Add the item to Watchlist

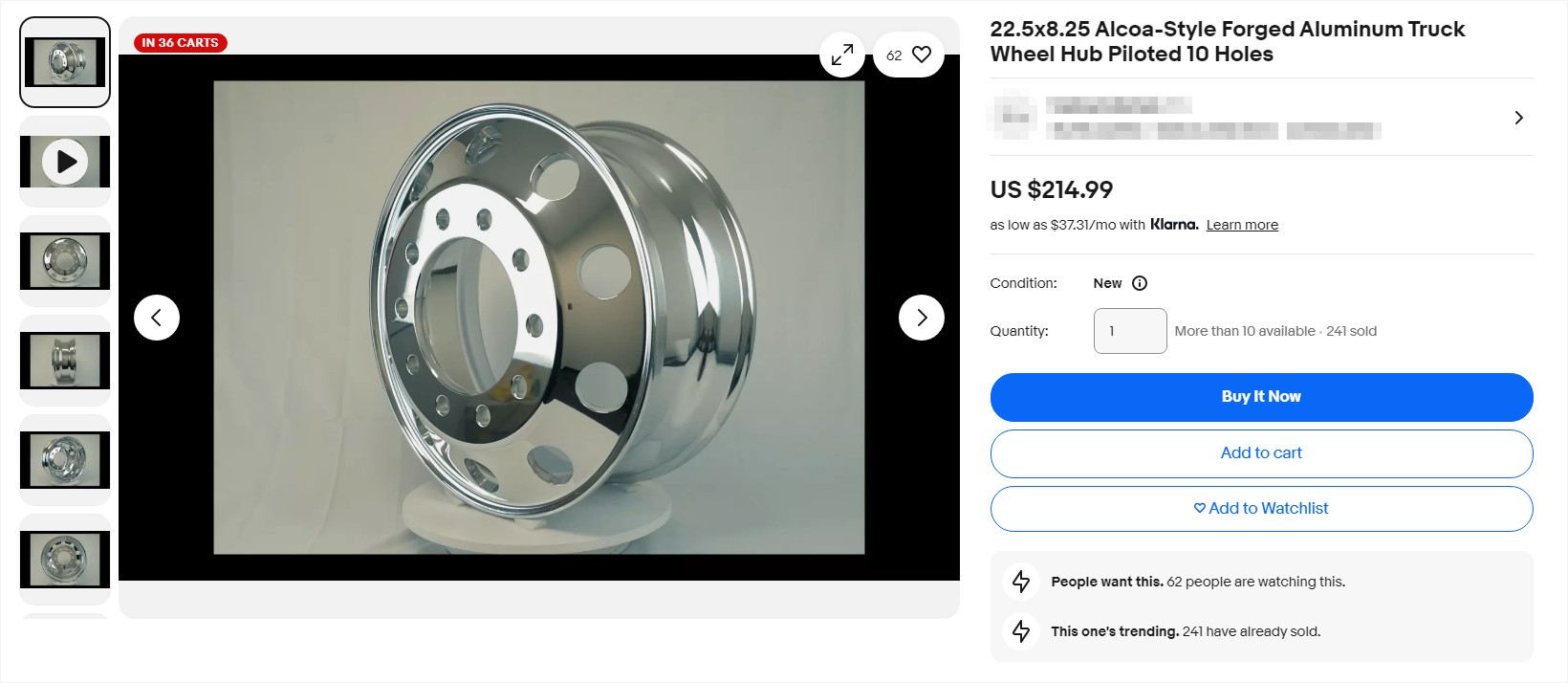pos(1261,508)
